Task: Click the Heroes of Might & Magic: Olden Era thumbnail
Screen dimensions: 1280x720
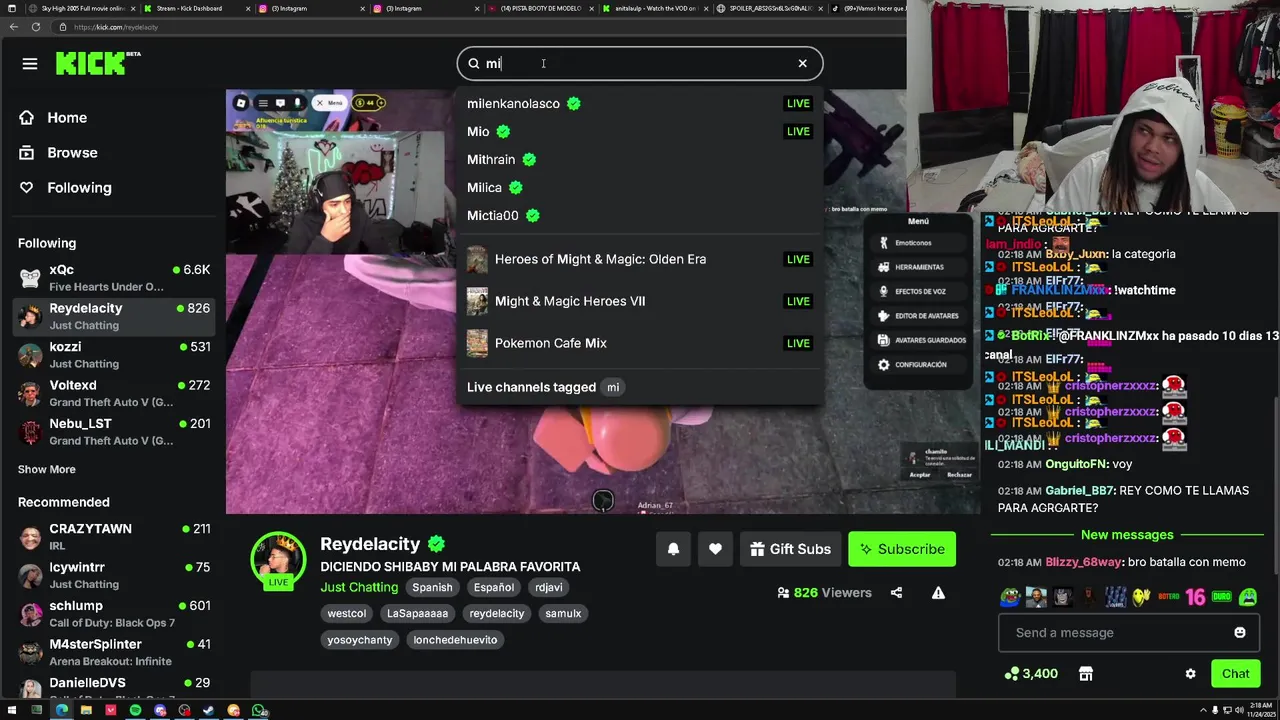Action: (x=477, y=259)
